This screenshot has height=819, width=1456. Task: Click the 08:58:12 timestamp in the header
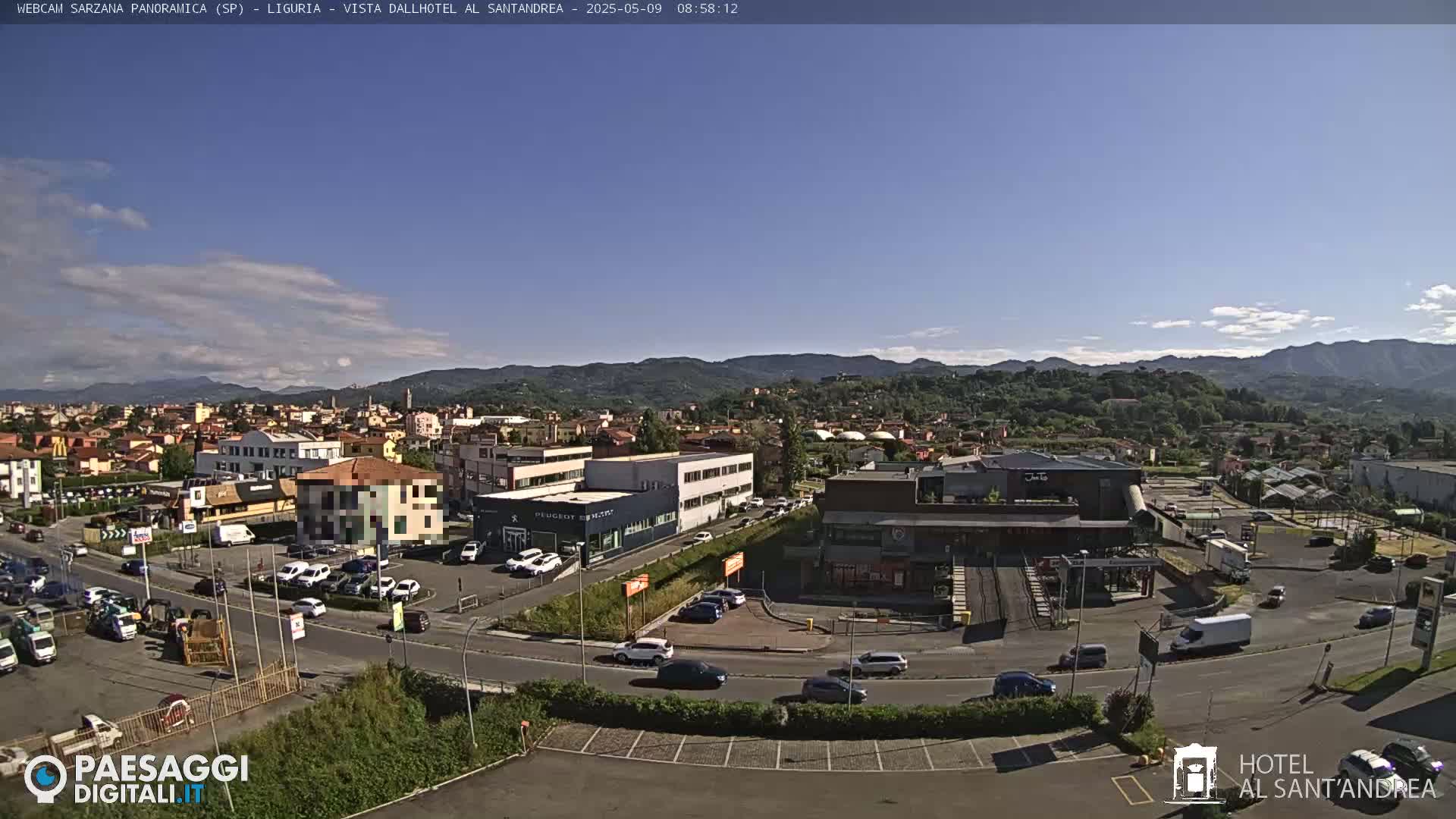pos(707,9)
